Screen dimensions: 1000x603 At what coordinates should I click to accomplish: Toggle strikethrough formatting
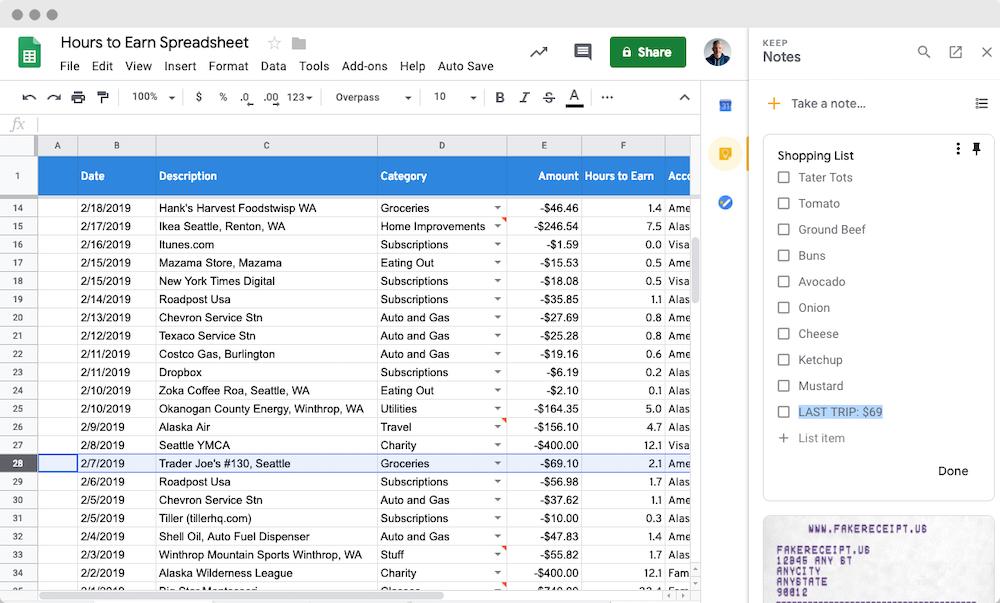[x=548, y=98]
